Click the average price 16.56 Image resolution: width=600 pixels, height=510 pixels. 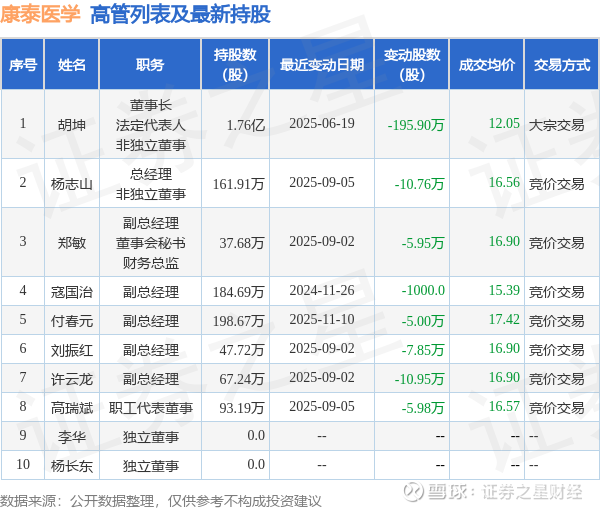(x=504, y=182)
